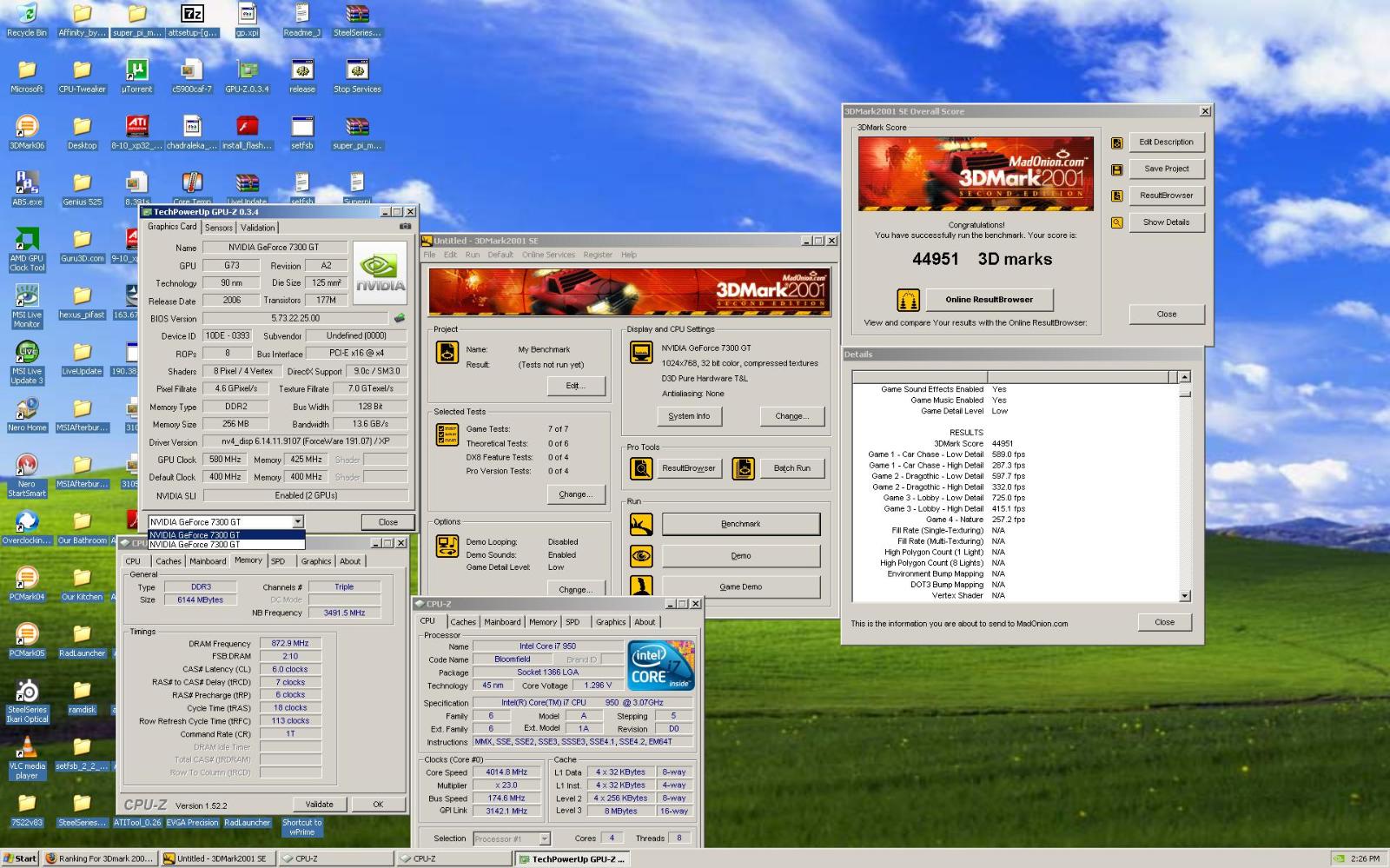1390x868 pixels.
Task: Open the GPU selection dropdown in GPU-Z
Action: (297, 521)
